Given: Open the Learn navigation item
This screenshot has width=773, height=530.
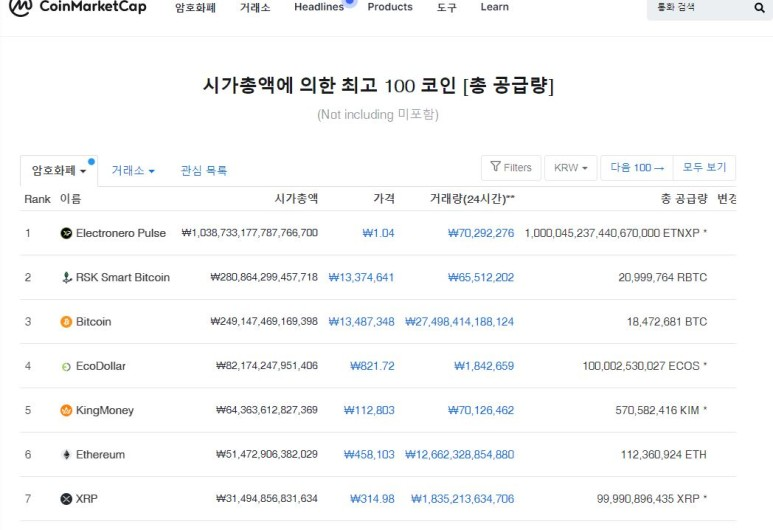Looking at the screenshot, I should pyautogui.click(x=494, y=7).
